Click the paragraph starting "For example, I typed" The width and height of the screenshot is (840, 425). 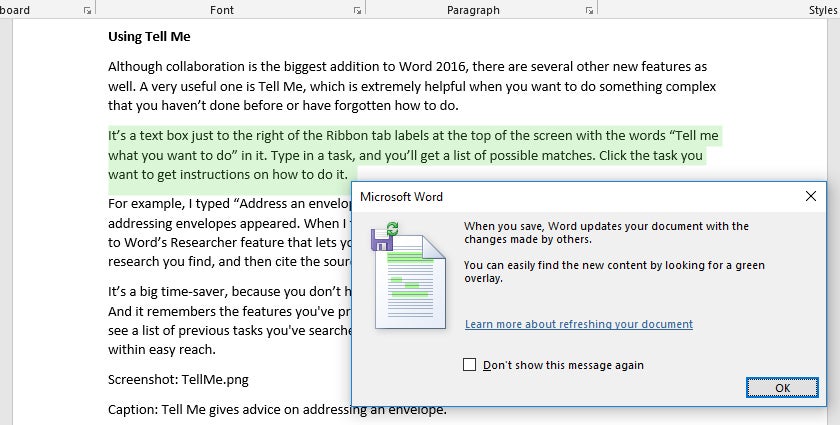tap(229, 233)
